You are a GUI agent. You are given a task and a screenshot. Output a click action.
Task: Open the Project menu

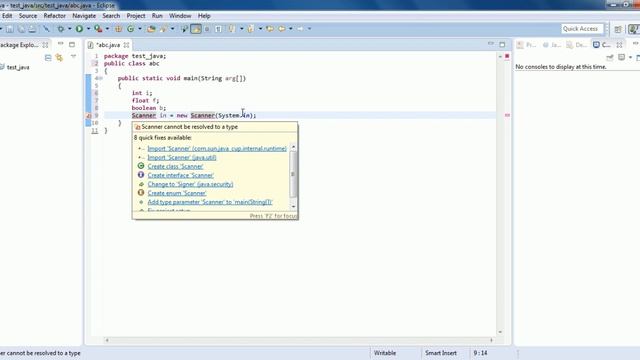coord(136,16)
